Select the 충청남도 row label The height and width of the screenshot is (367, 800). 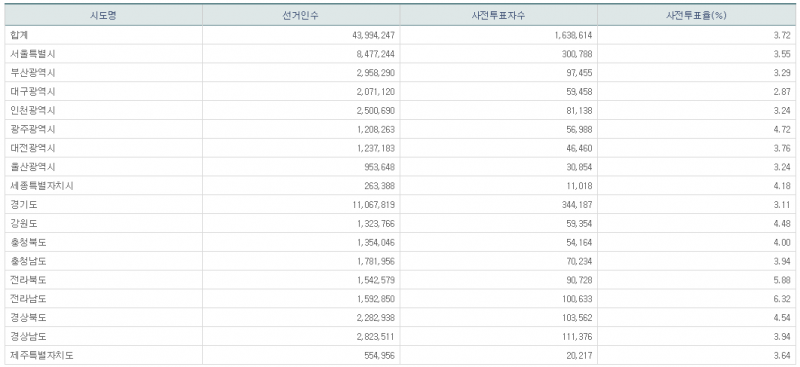(28, 262)
